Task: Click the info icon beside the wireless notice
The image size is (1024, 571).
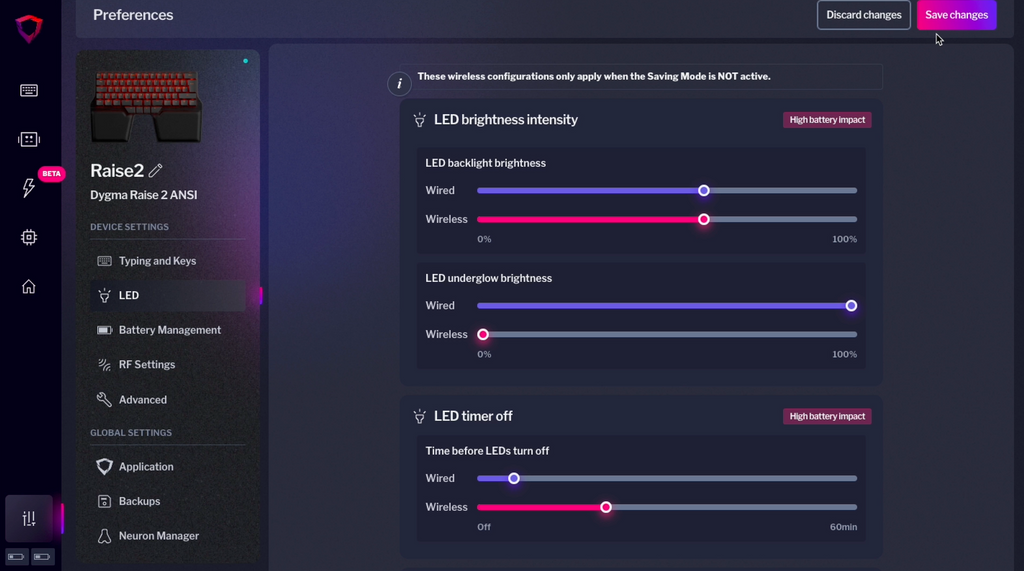Action: [400, 84]
